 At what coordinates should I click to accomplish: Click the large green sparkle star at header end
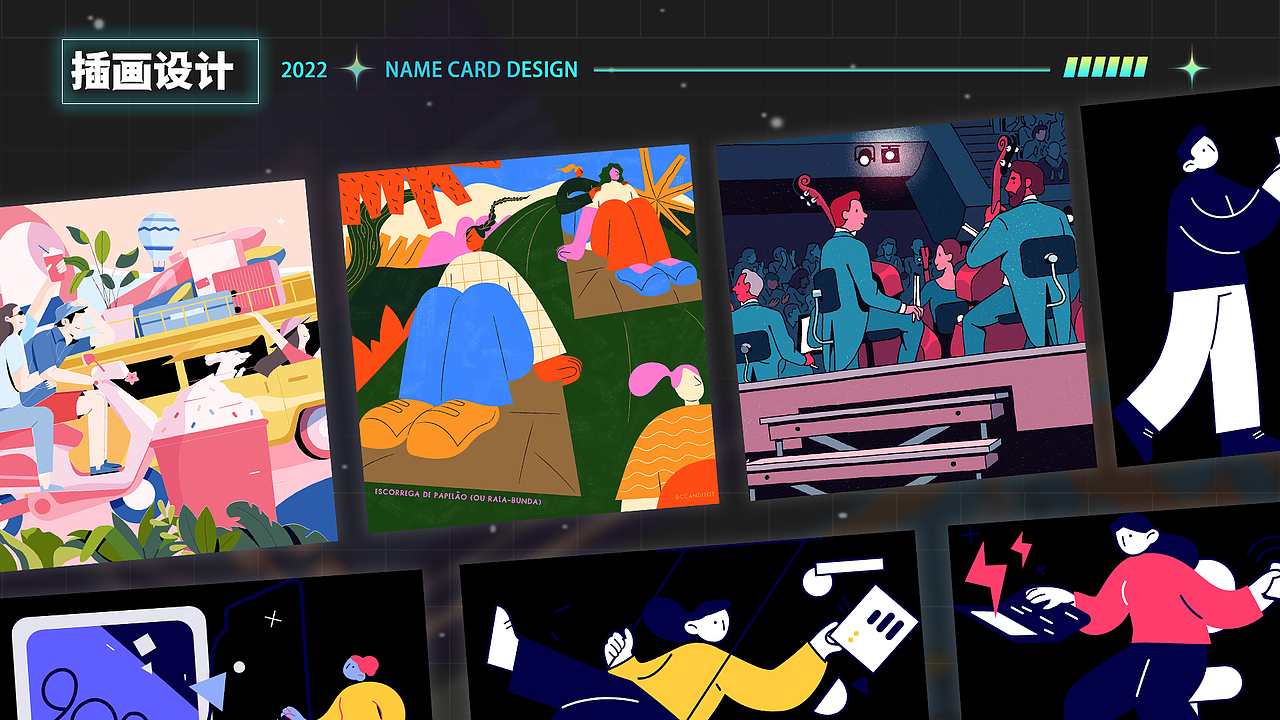coord(1190,69)
